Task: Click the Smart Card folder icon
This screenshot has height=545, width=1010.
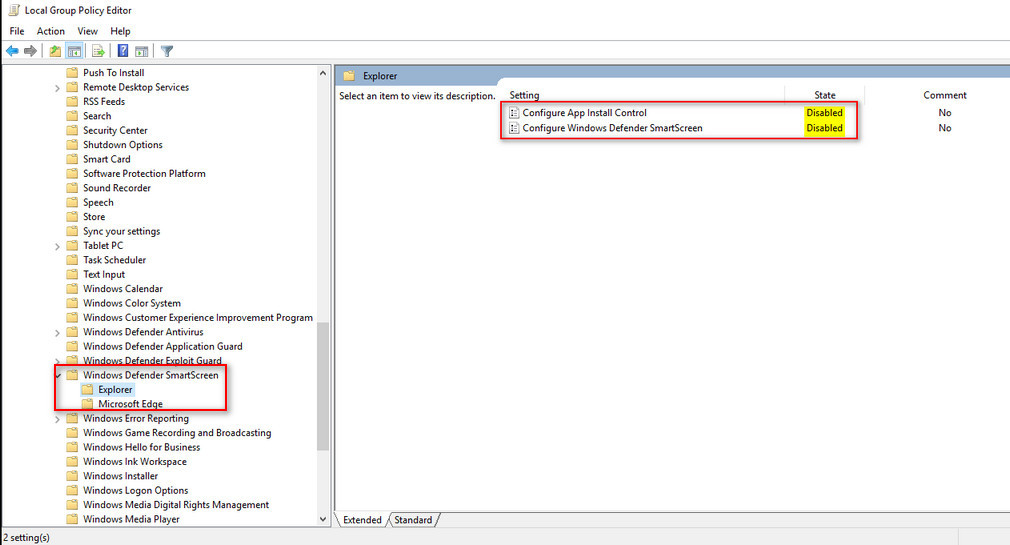Action: [x=72, y=159]
